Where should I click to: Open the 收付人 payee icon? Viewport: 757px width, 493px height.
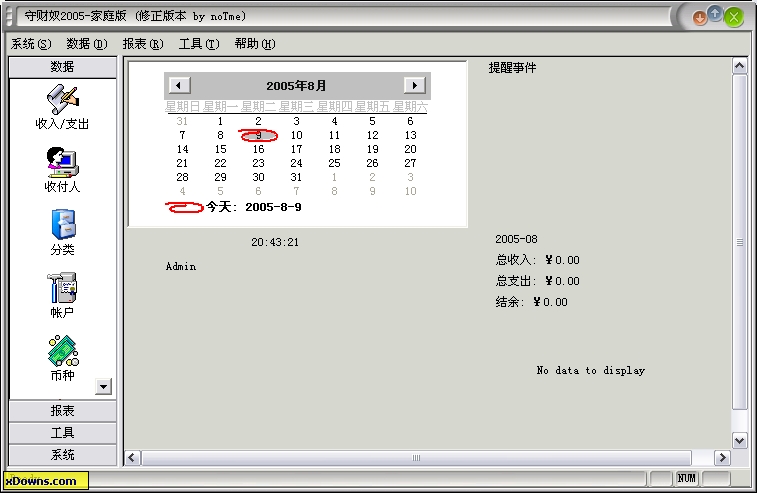click(62, 169)
